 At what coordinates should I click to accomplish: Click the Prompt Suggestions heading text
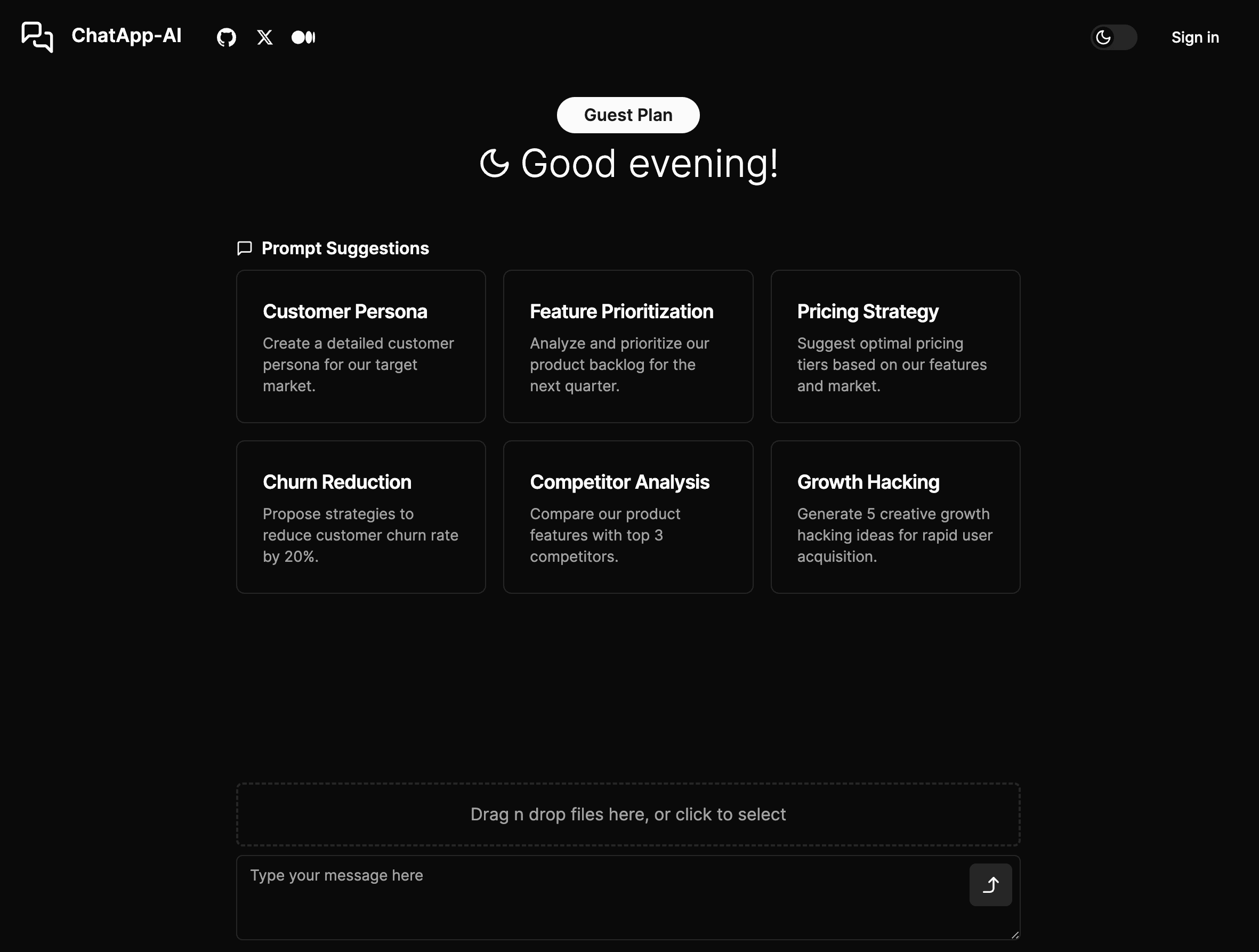345,249
